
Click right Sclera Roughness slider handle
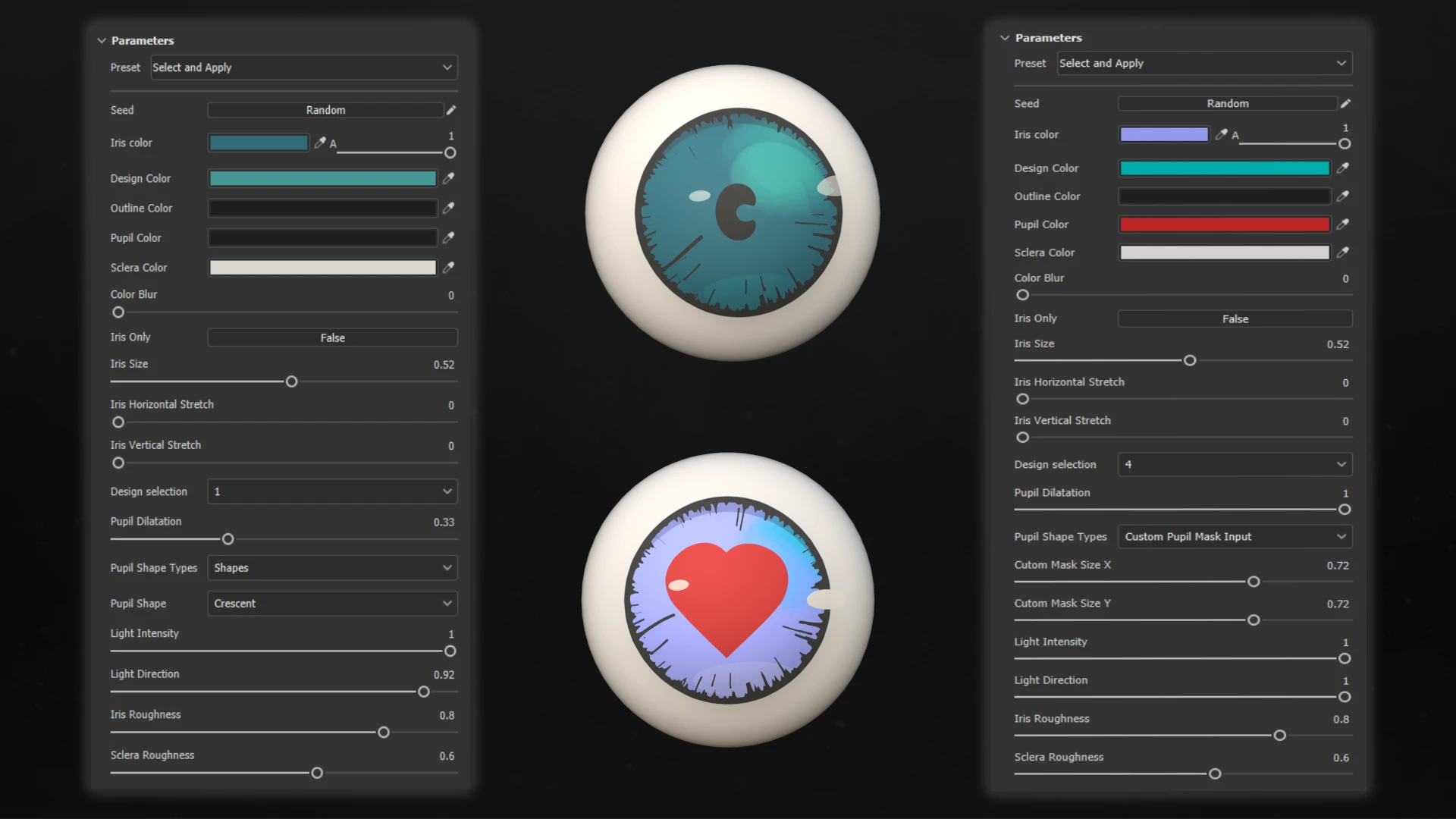coord(1215,774)
